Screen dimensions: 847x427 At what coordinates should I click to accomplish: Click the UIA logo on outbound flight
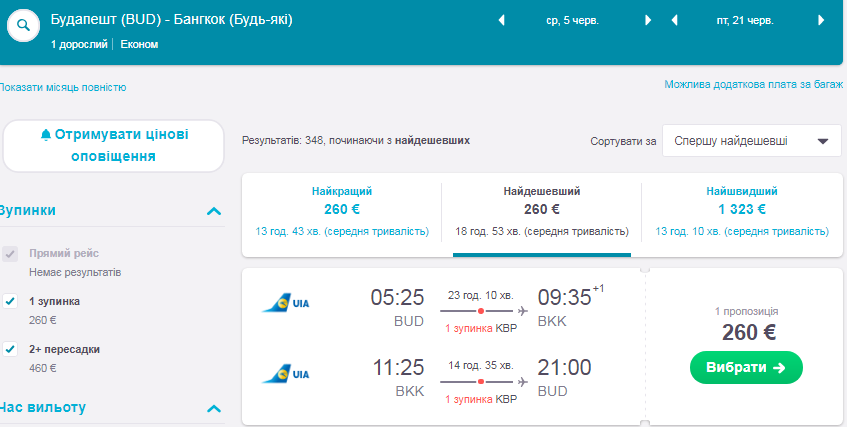pyautogui.click(x=285, y=302)
